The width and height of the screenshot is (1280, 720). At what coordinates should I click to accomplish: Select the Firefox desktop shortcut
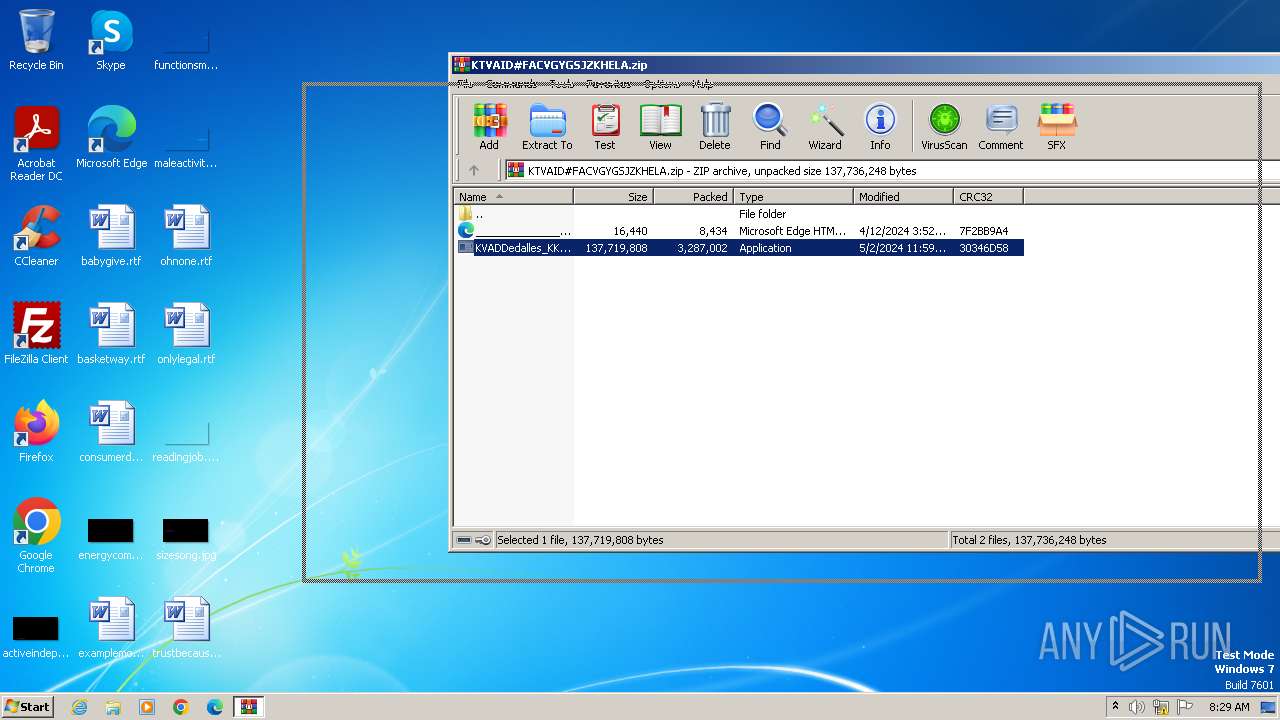36,432
